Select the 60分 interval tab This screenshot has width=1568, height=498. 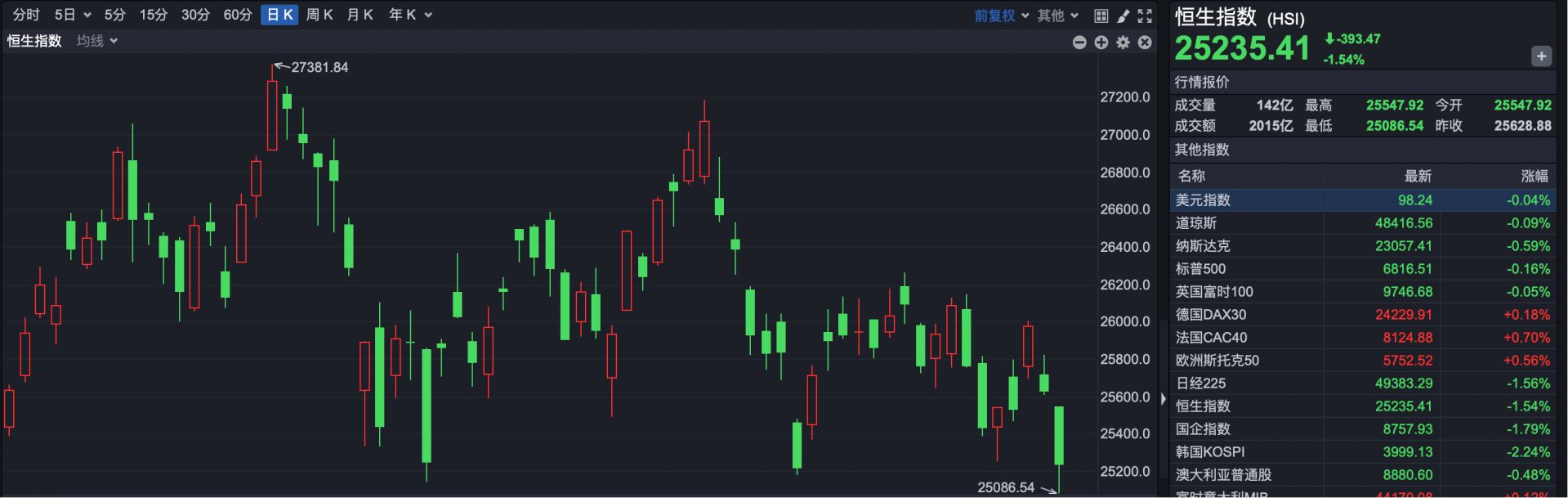coord(238,15)
